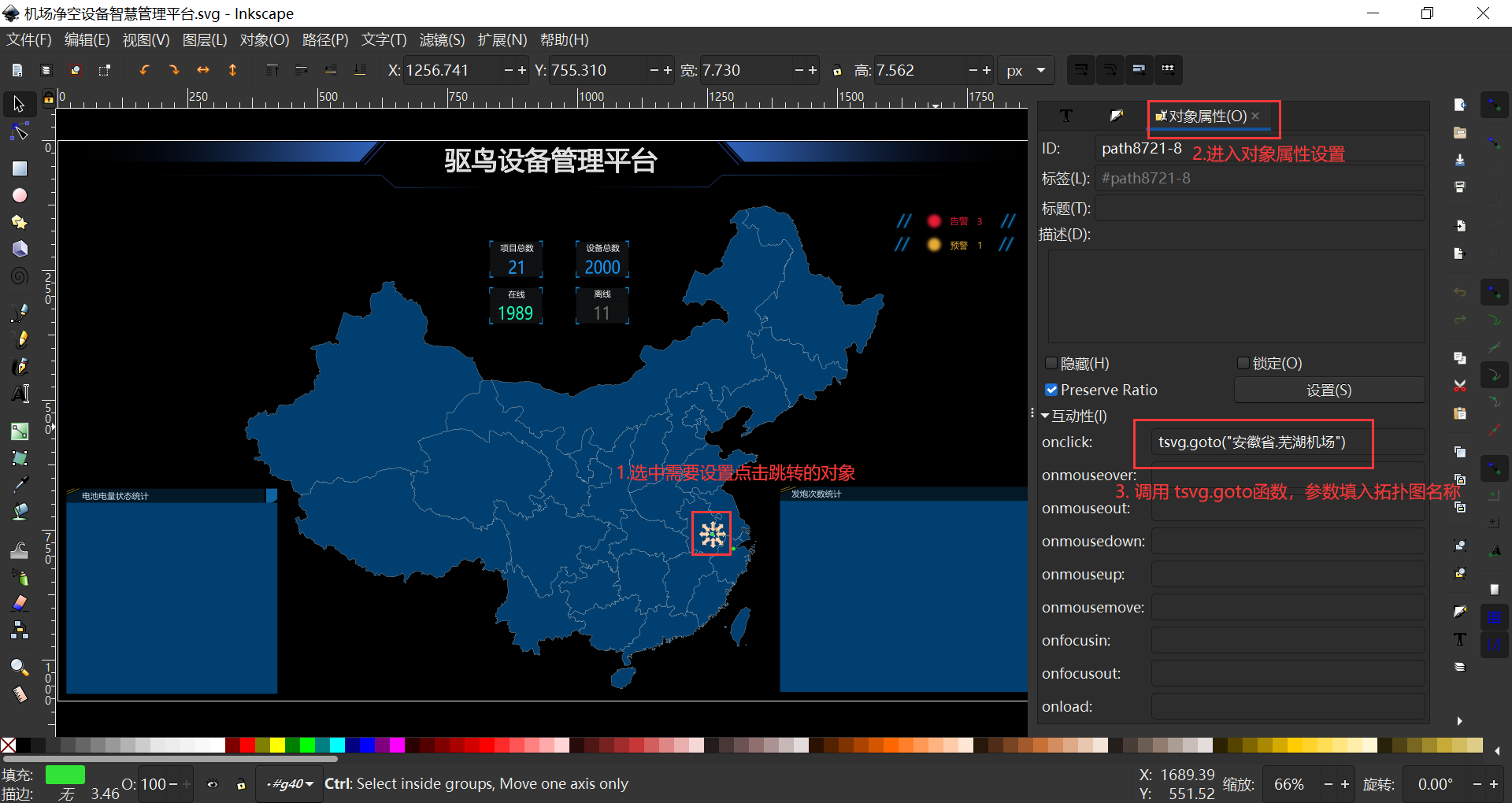The height and width of the screenshot is (803, 1512).
Task: Collapse the 互动性(I) section
Action: (1045, 416)
